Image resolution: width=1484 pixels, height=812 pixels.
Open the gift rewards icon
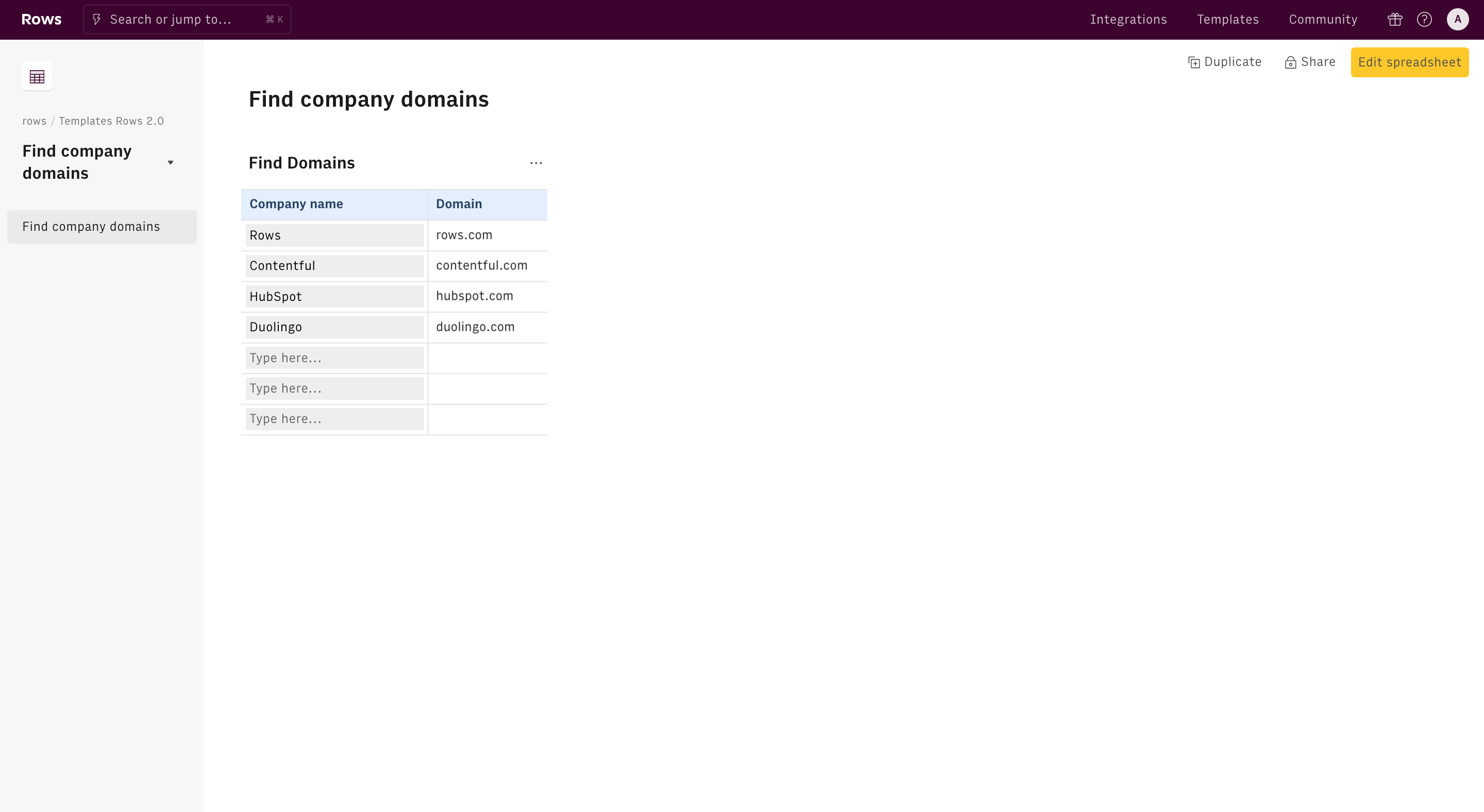point(1395,20)
